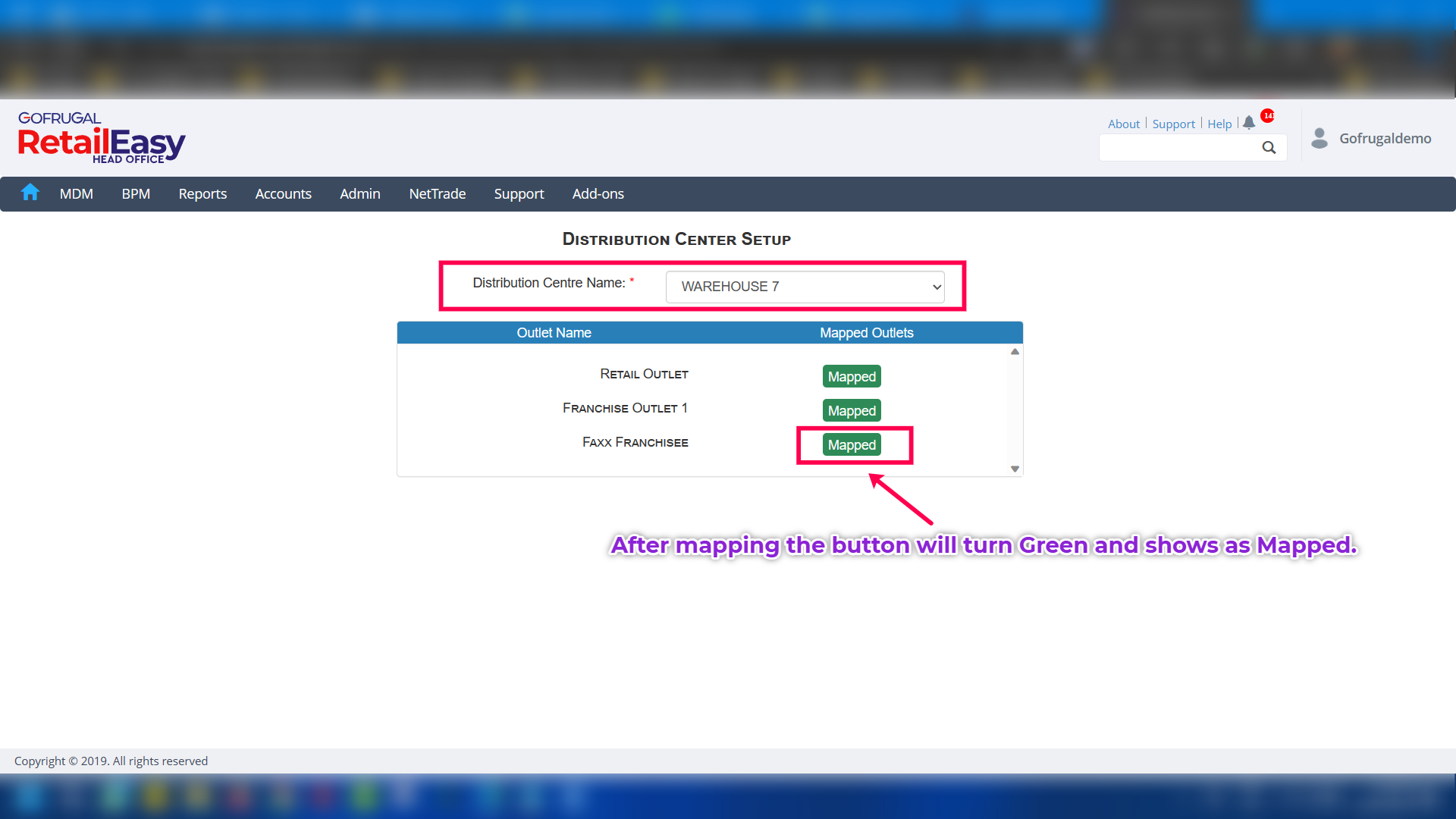Toggle the Mapped button for Franchise Outlet 1
This screenshot has width=1456, height=819.
pos(852,411)
